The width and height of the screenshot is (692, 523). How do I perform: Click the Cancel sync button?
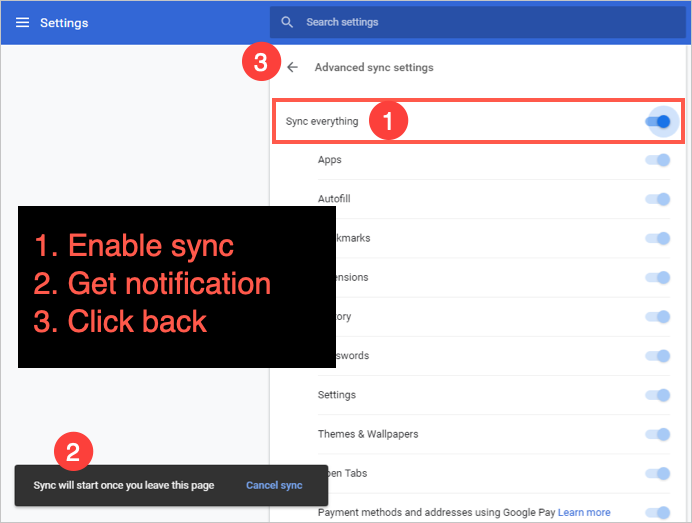coord(274,485)
